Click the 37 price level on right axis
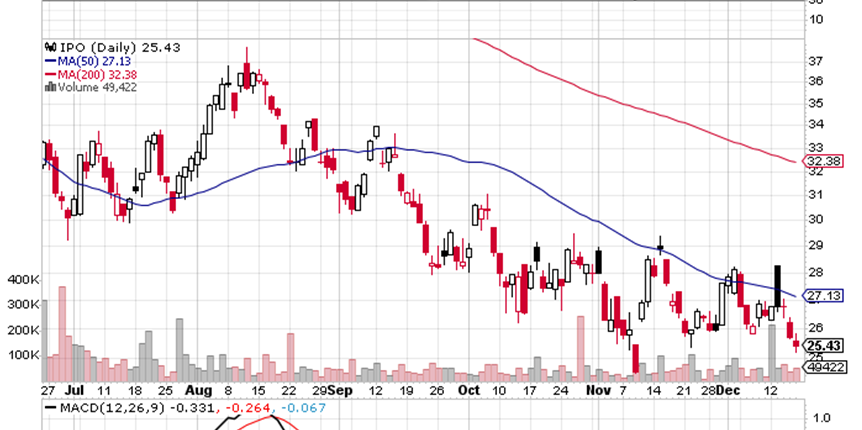The height and width of the screenshot is (430, 862). pyautogui.click(x=815, y=59)
